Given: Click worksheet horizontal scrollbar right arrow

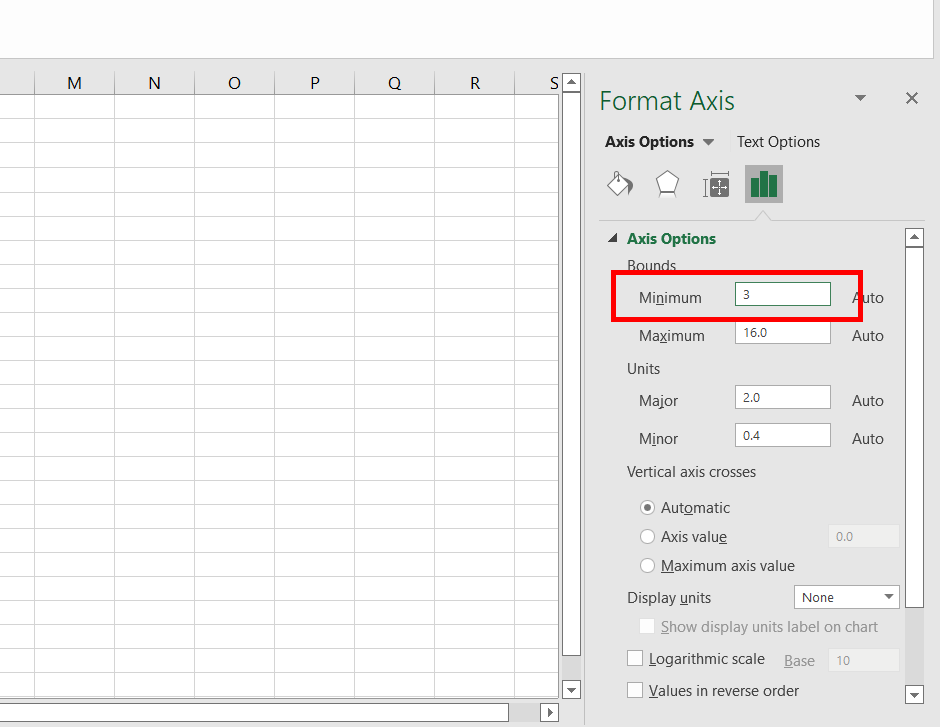Looking at the screenshot, I should [549, 713].
